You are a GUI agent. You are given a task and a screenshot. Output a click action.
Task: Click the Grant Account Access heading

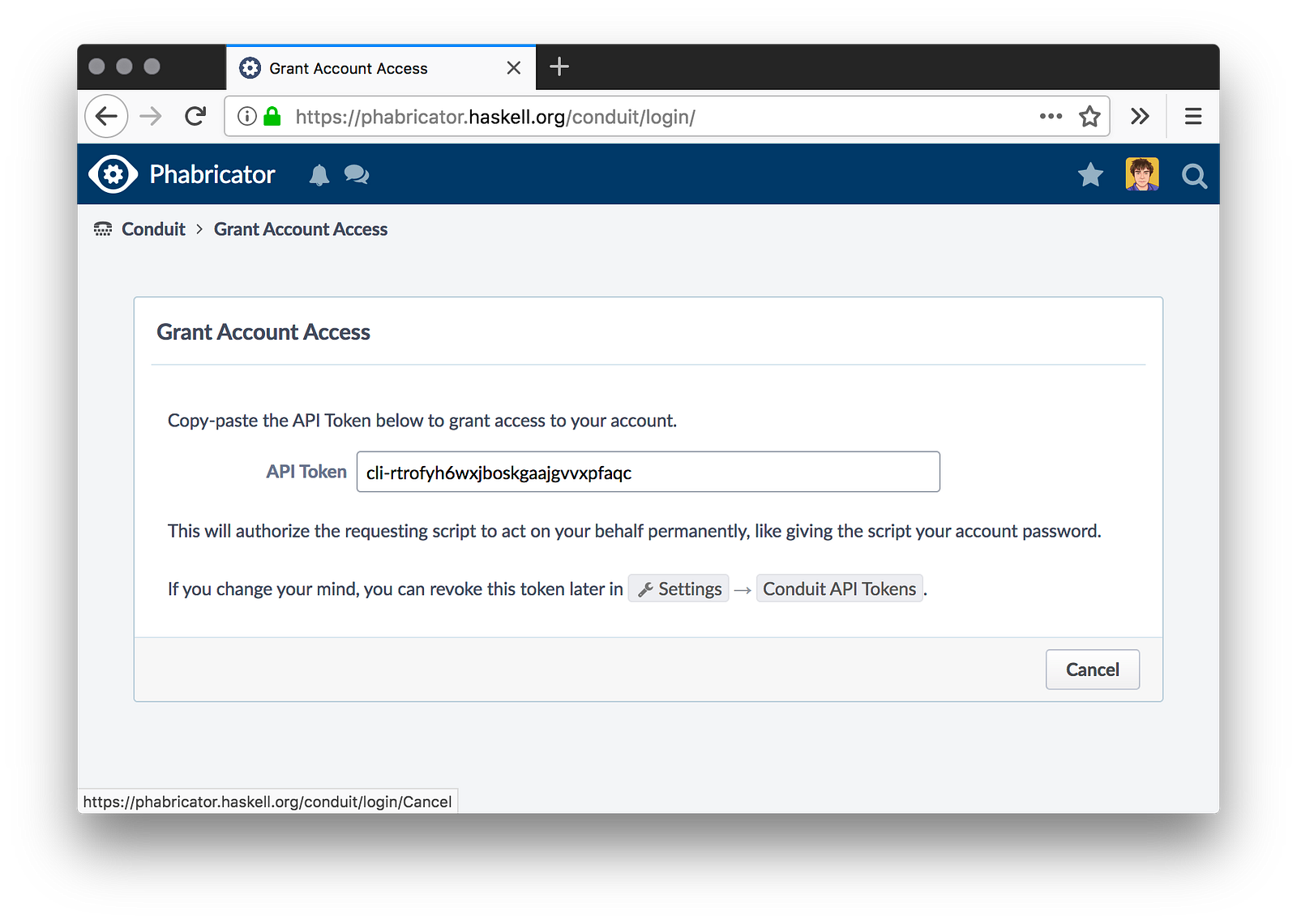263,332
